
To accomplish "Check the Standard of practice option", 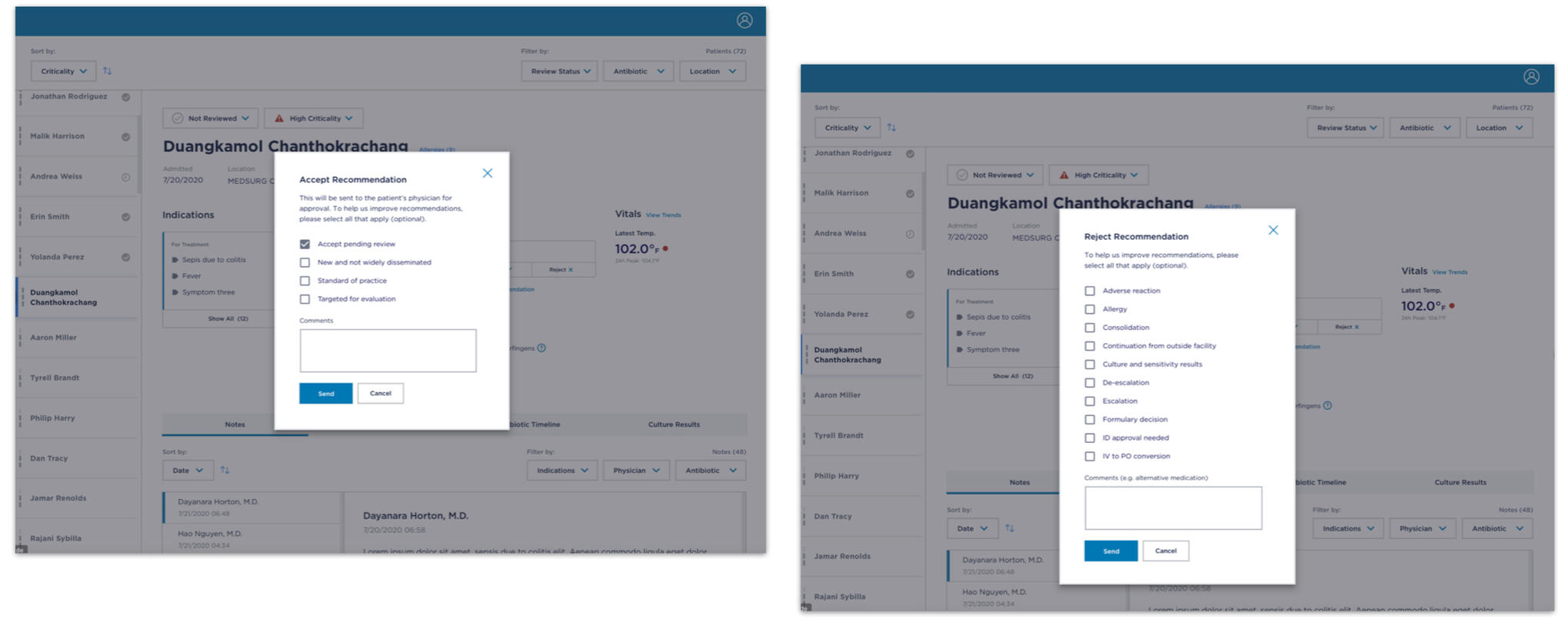I will pos(305,281).
